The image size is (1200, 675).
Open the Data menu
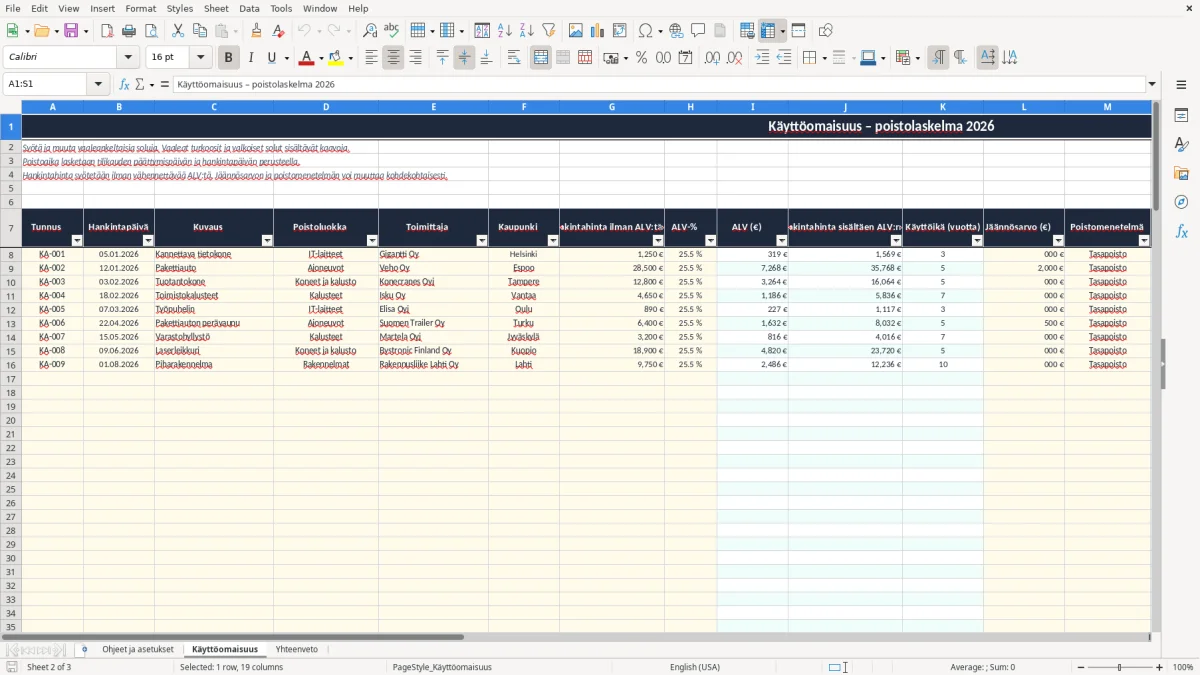point(249,8)
